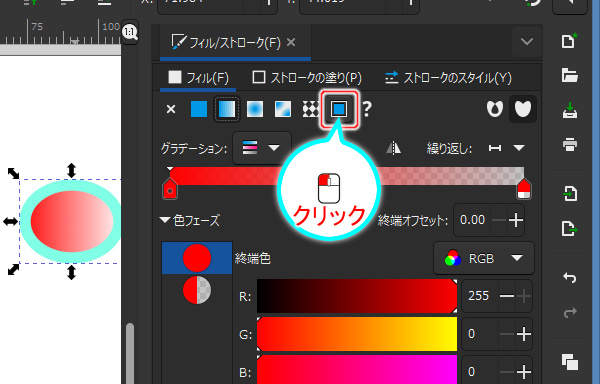Image resolution: width=600 pixels, height=384 pixels.
Task: Open the 繰り返し repeat mode dropdown
Action: click(506, 148)
